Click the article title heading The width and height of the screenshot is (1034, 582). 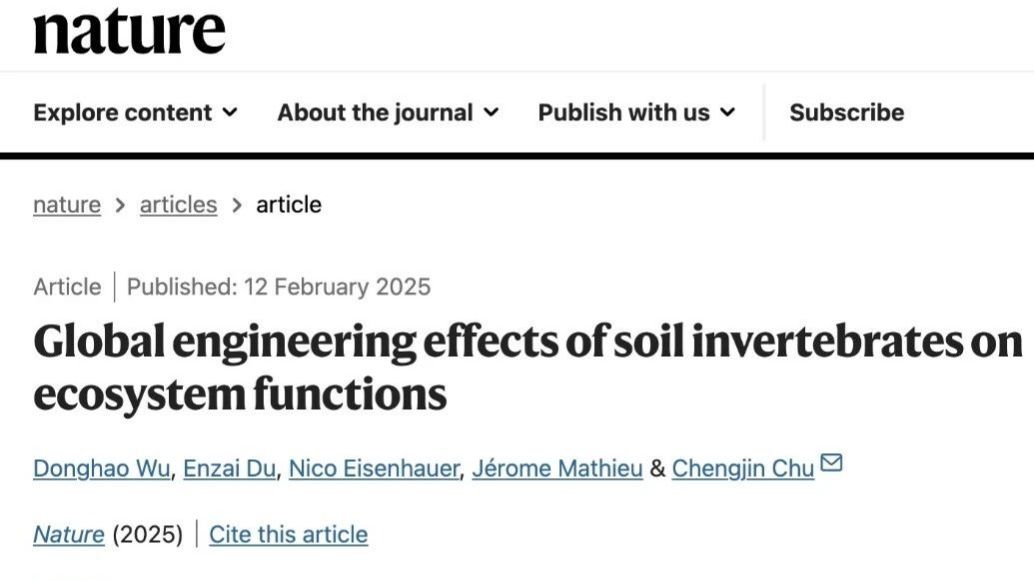point(528,368)
